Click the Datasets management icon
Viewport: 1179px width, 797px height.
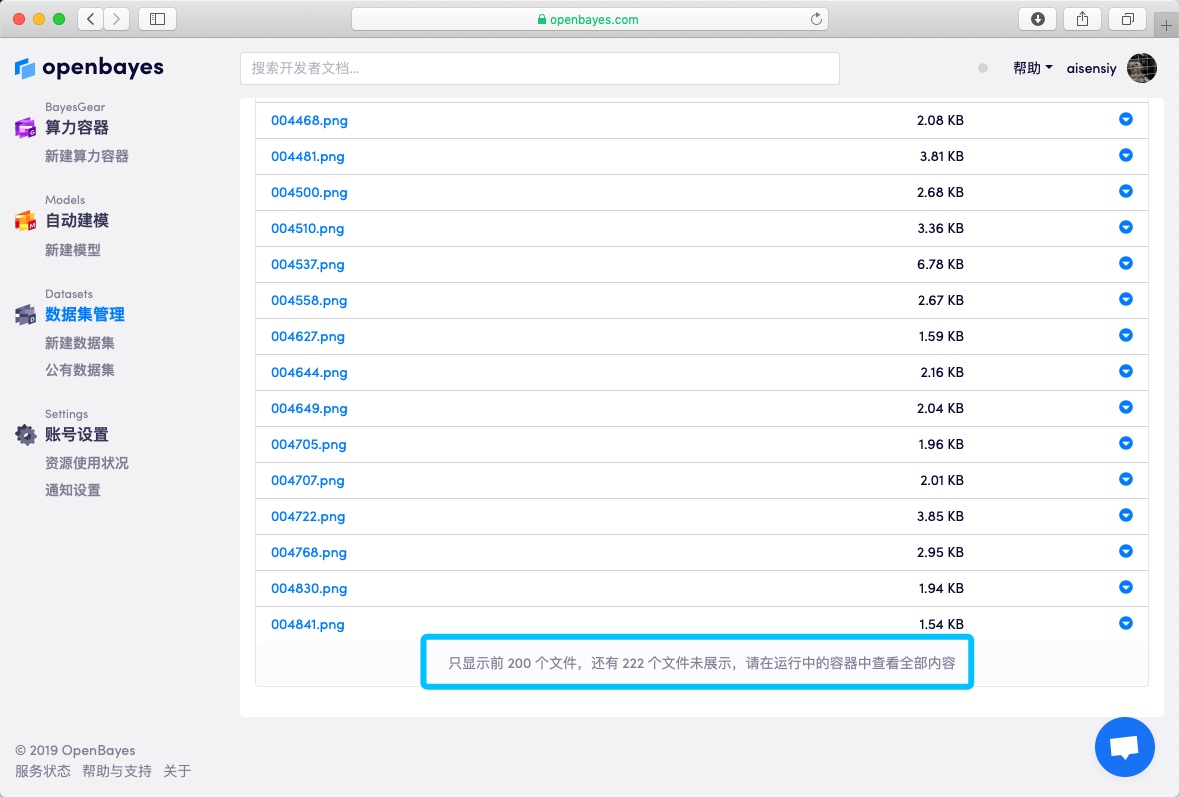coord(25,315)
